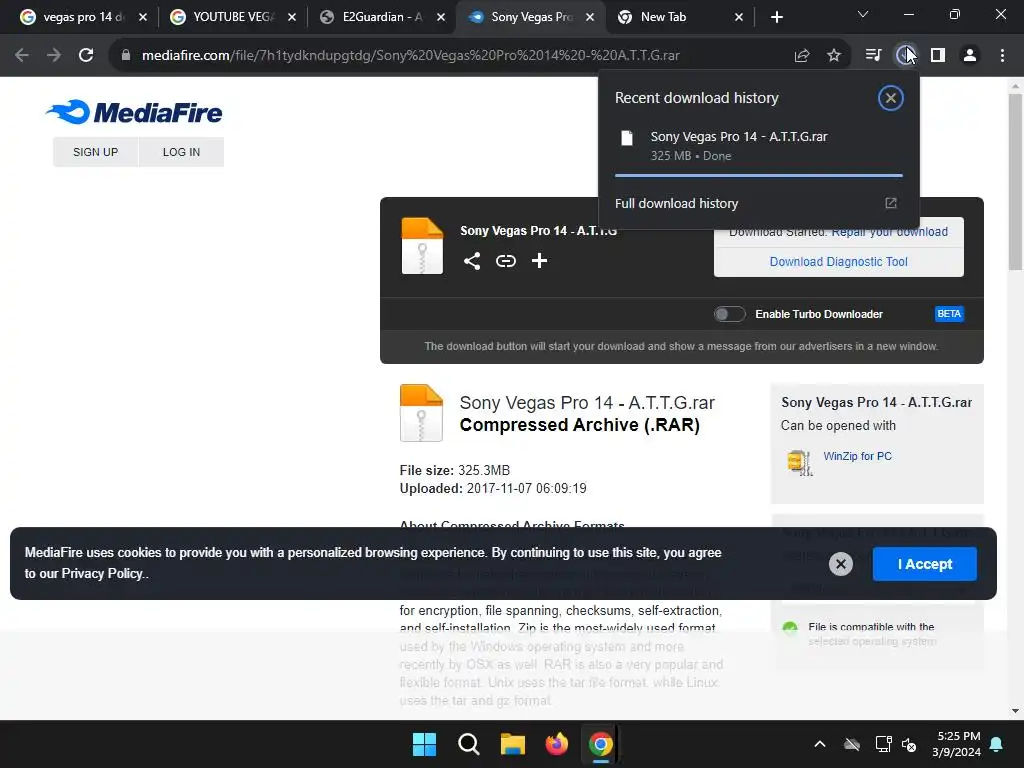Click the scrollbar down arrow

pyautogui.click(x=1015, y=711)
